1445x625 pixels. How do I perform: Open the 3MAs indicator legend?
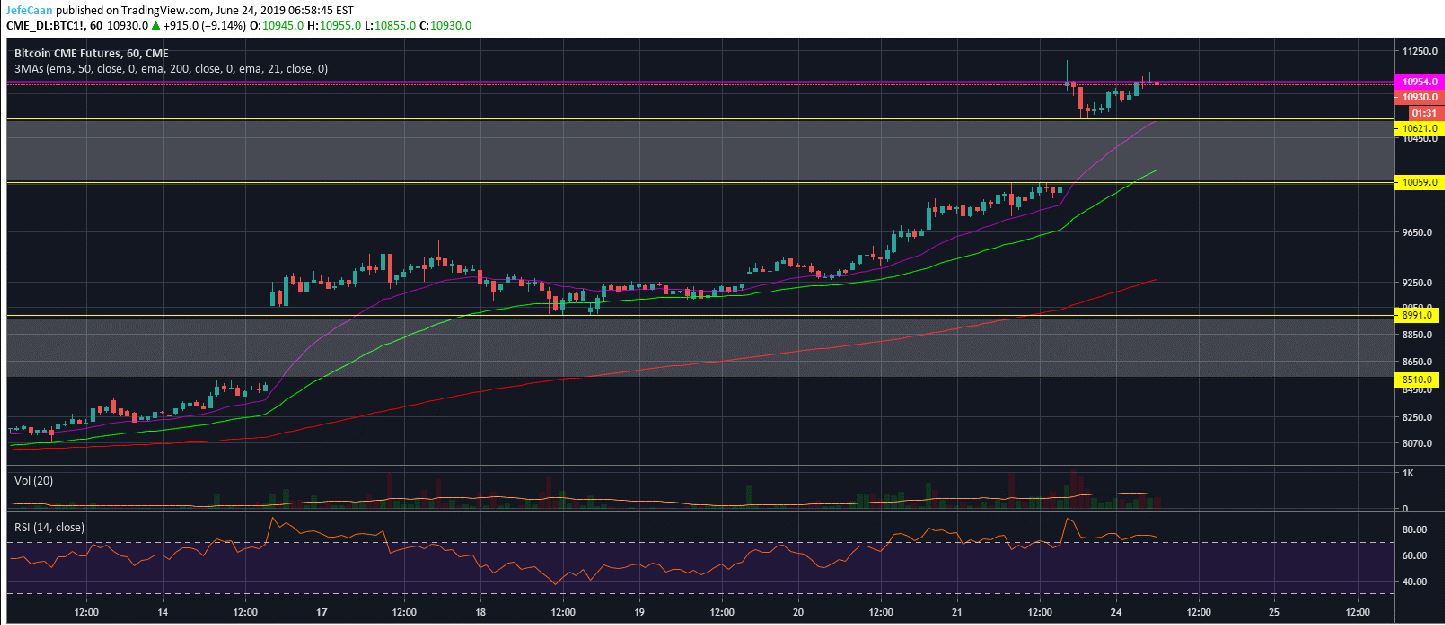(170, 69)
